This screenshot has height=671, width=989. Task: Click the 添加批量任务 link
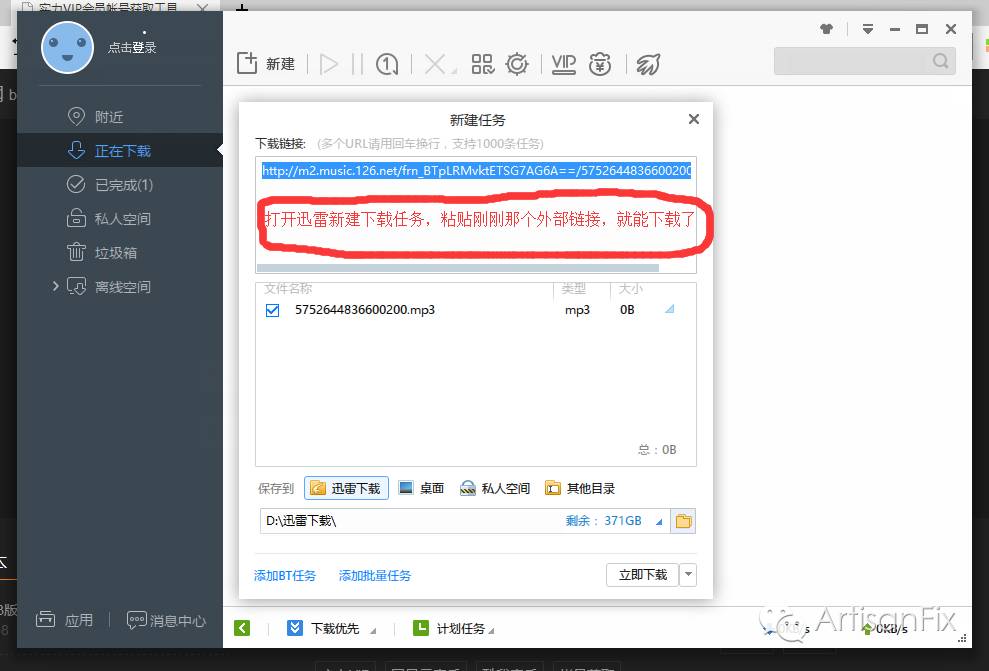coord(375,575)
